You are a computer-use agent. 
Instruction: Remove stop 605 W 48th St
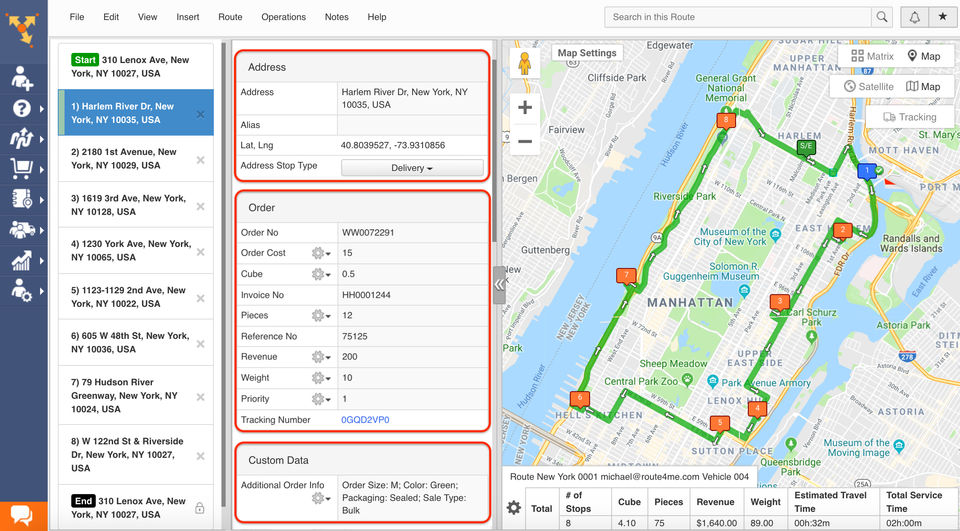pyautogui.click(x=200, y=344)
